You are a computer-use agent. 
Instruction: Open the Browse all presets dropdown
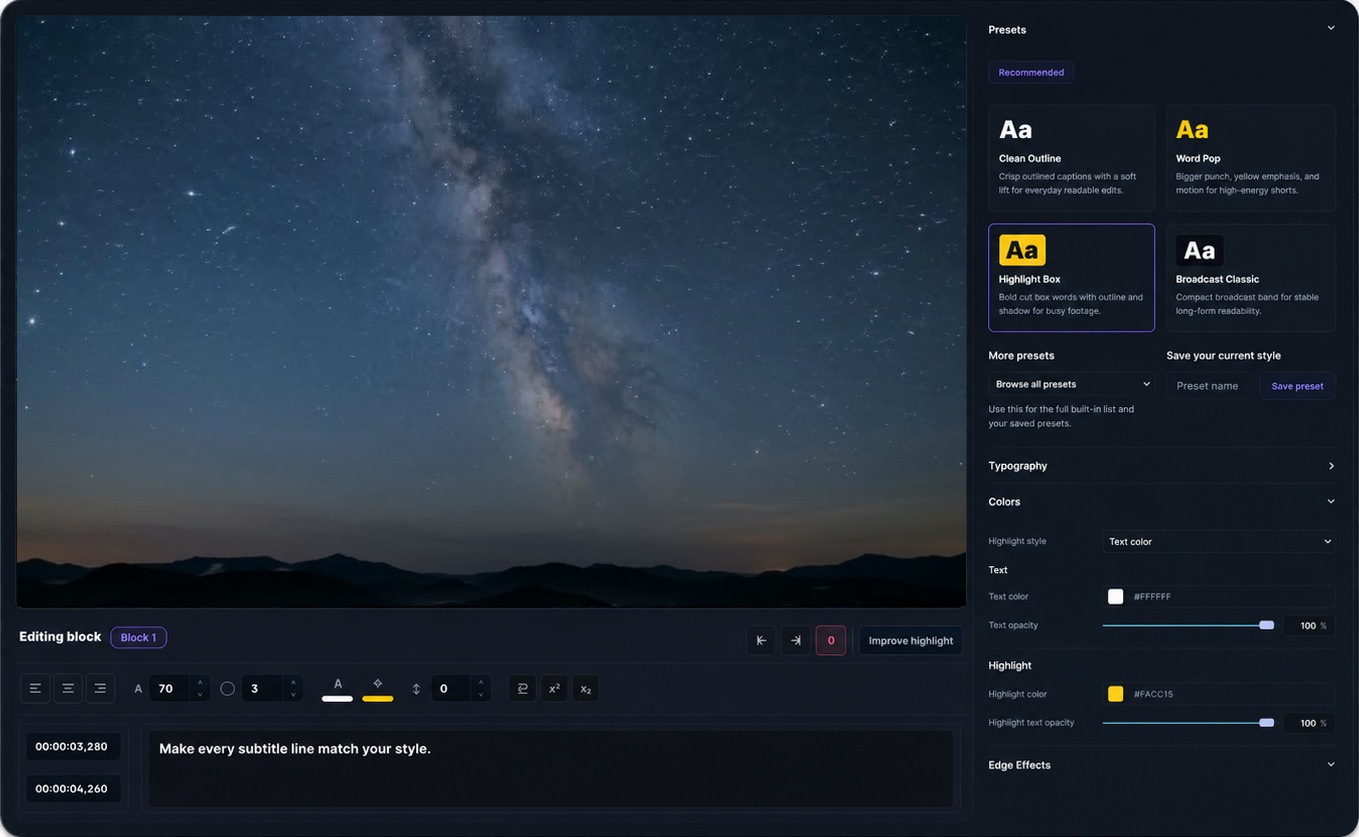[x=1071, y=384]
